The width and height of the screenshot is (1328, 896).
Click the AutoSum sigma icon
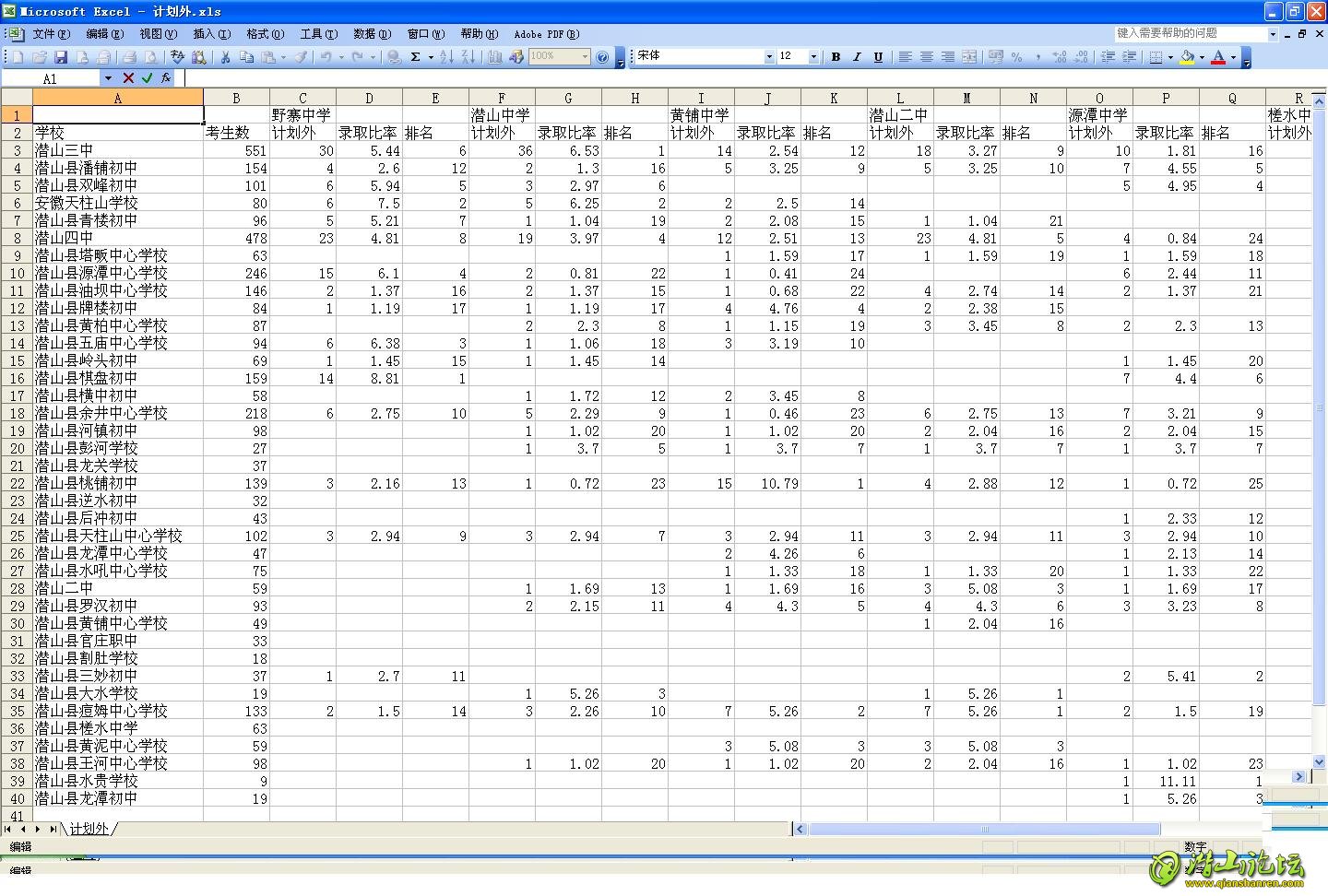point(416,57)
